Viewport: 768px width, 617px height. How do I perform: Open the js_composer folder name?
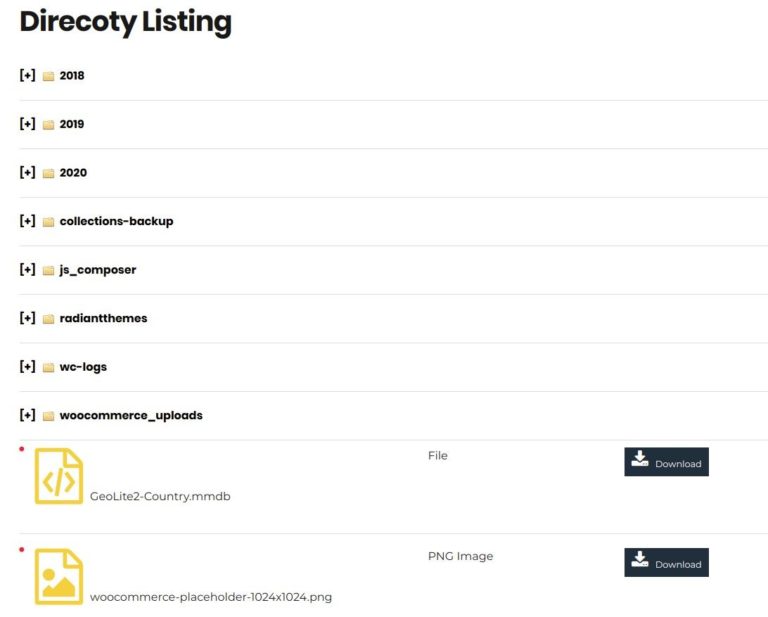coord(98,270)
